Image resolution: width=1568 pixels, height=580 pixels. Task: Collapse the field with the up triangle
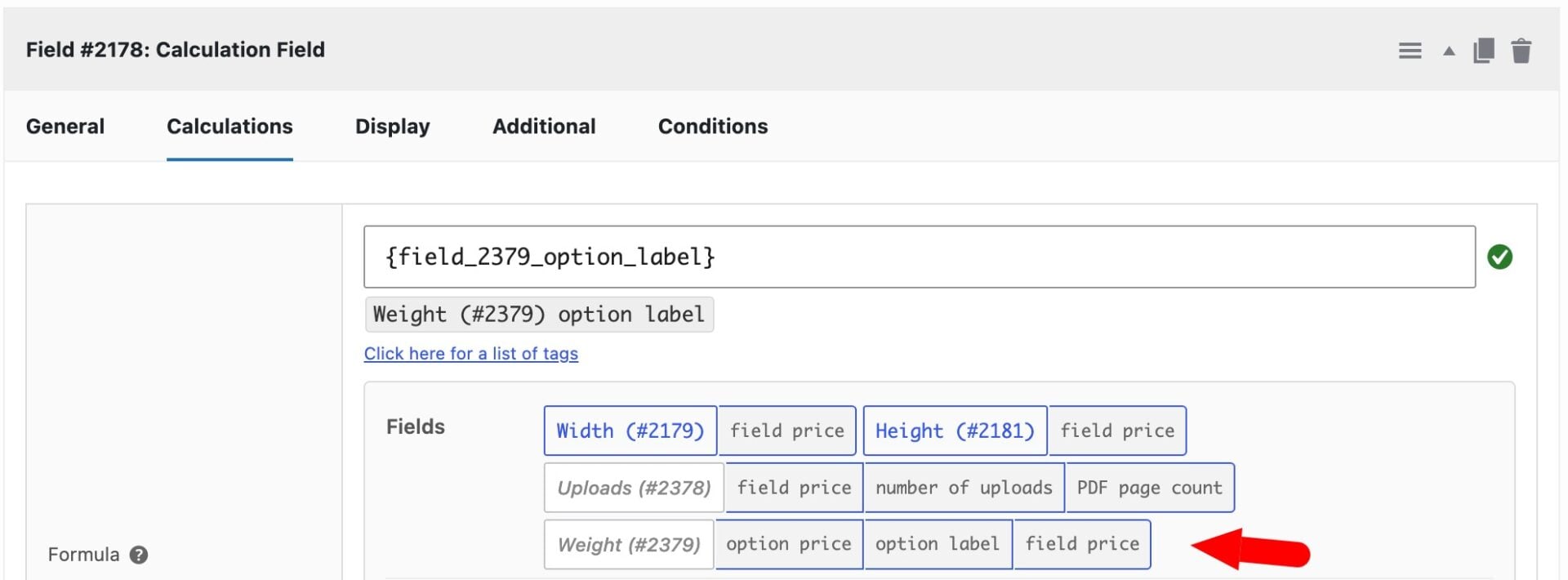(x=1449, y=51)
